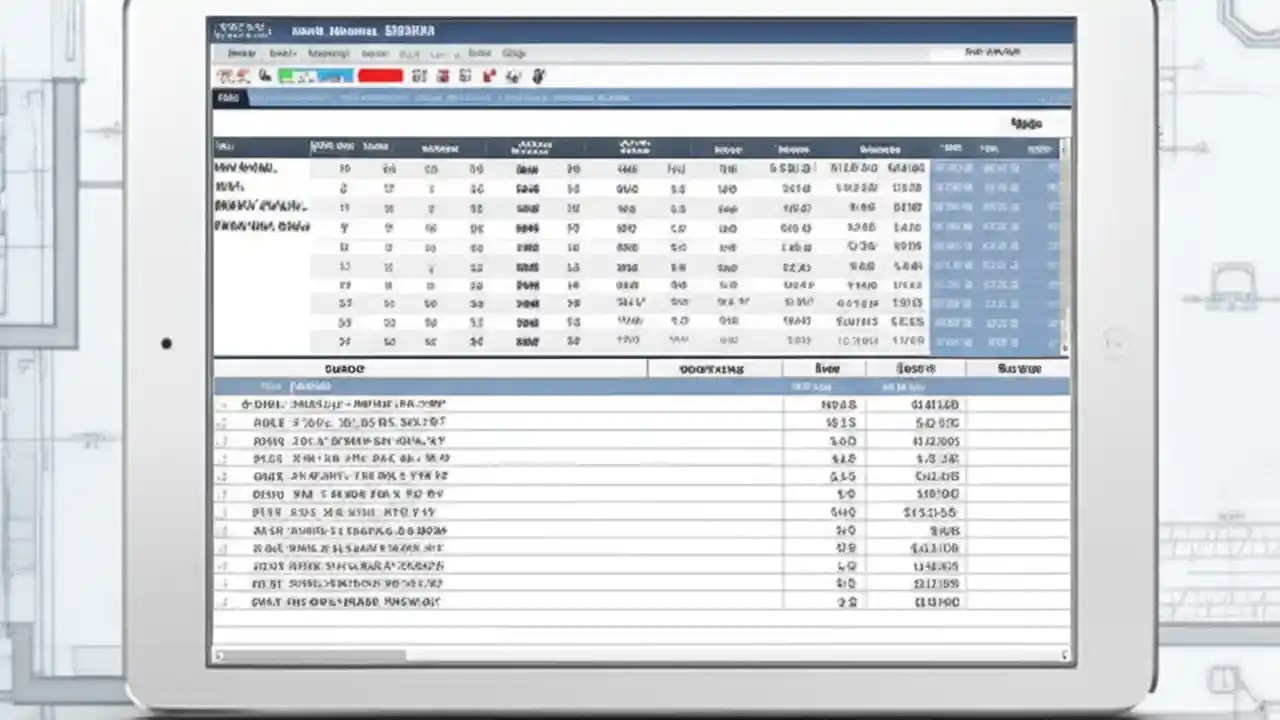Image resolution: width=1280 pixels, height=720 pixels.
Task: Select the first toolbar icon on the left
Action: point(232,76)
